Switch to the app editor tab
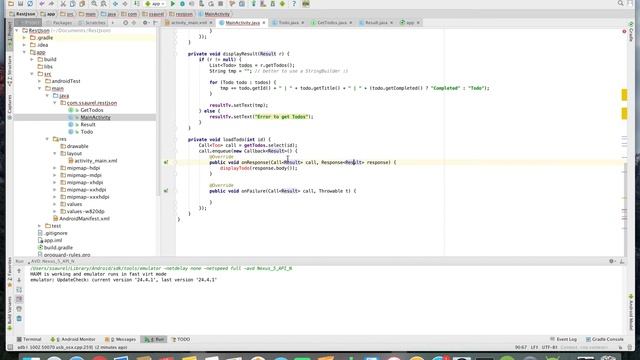The width and height of the screenshot is (640, 360). [410, 23]
